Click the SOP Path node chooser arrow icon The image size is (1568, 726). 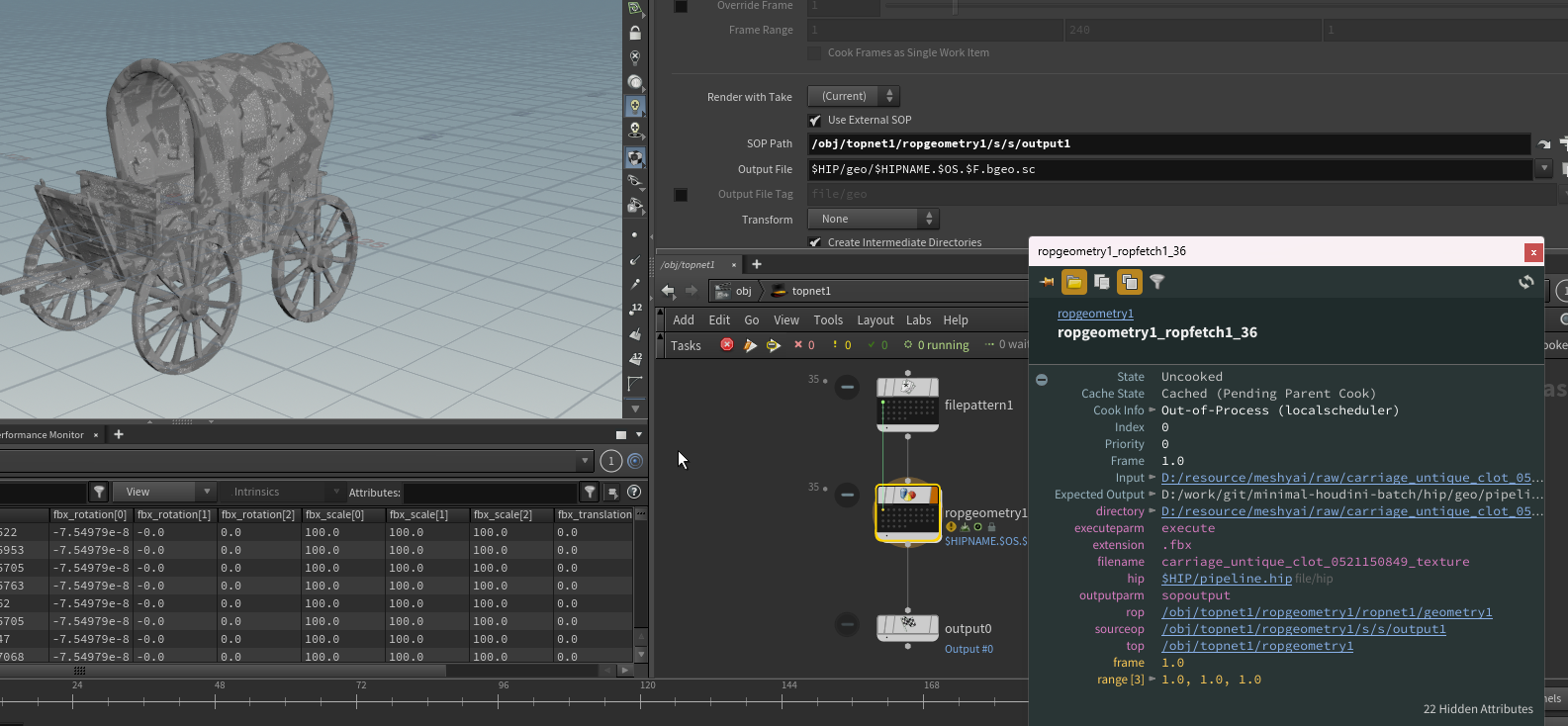click(1544, 144)
